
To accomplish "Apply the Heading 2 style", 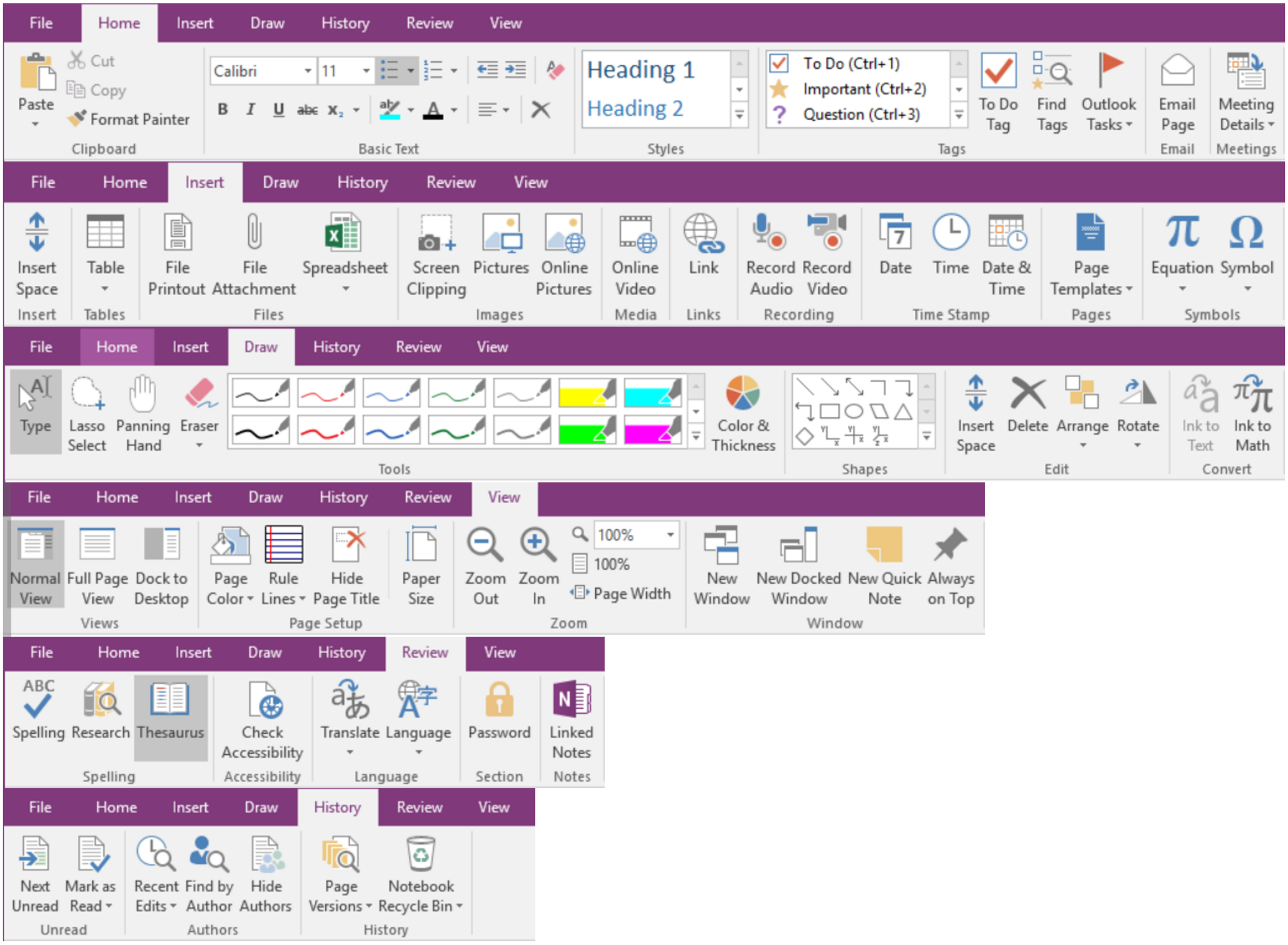I will [x=635, y=108].
